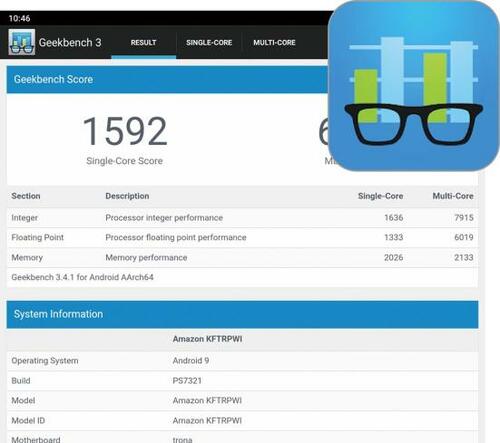Click the large Geekbench glasses logo overlay
This screenshot has height=443, width=500.
(x=414, y=86)
